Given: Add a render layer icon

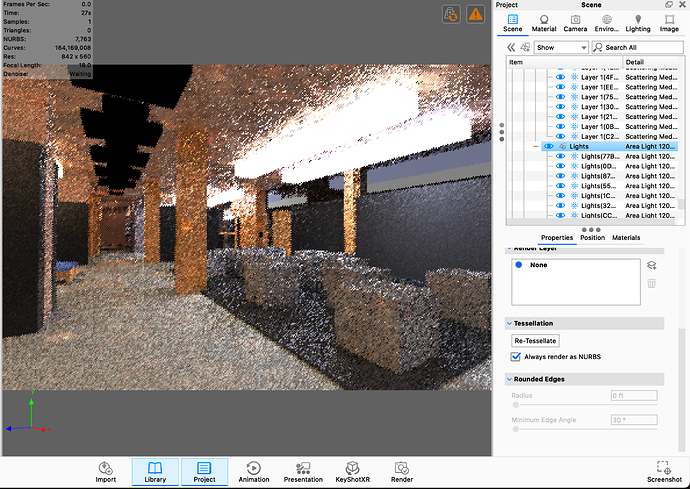Looking at the screenshot, I should 652,265.
